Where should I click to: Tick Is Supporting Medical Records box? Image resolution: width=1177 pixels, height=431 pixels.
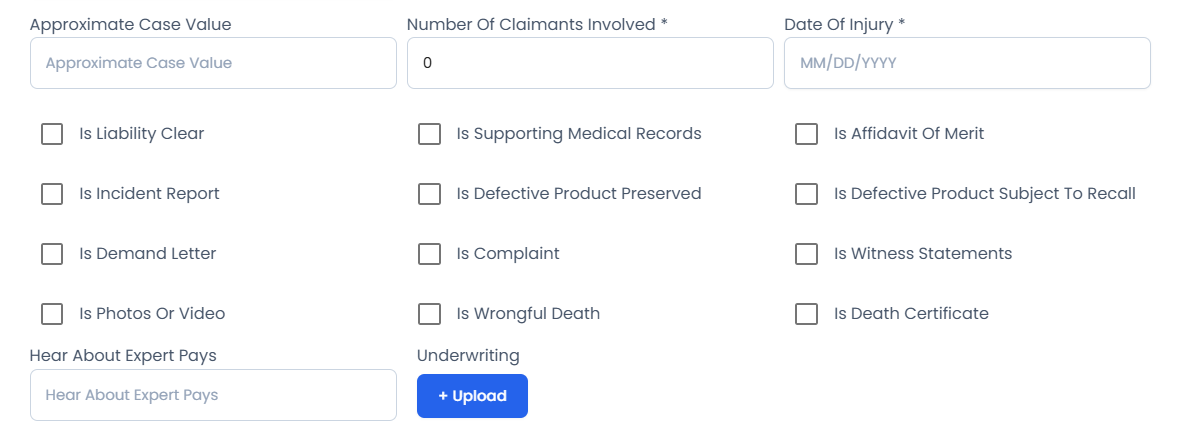coord(429,134)
